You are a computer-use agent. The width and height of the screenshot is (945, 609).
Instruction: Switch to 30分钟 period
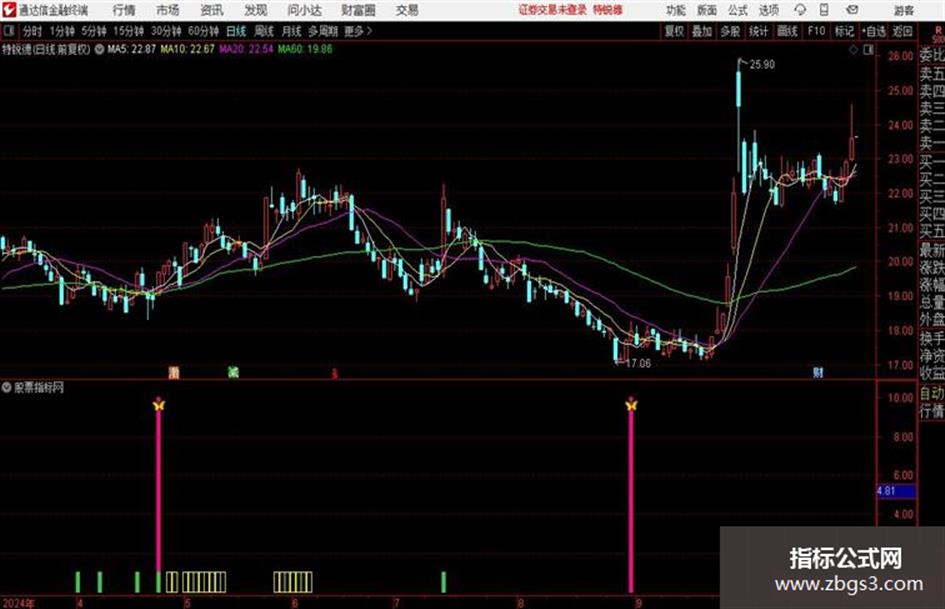[x=166, y=31]
